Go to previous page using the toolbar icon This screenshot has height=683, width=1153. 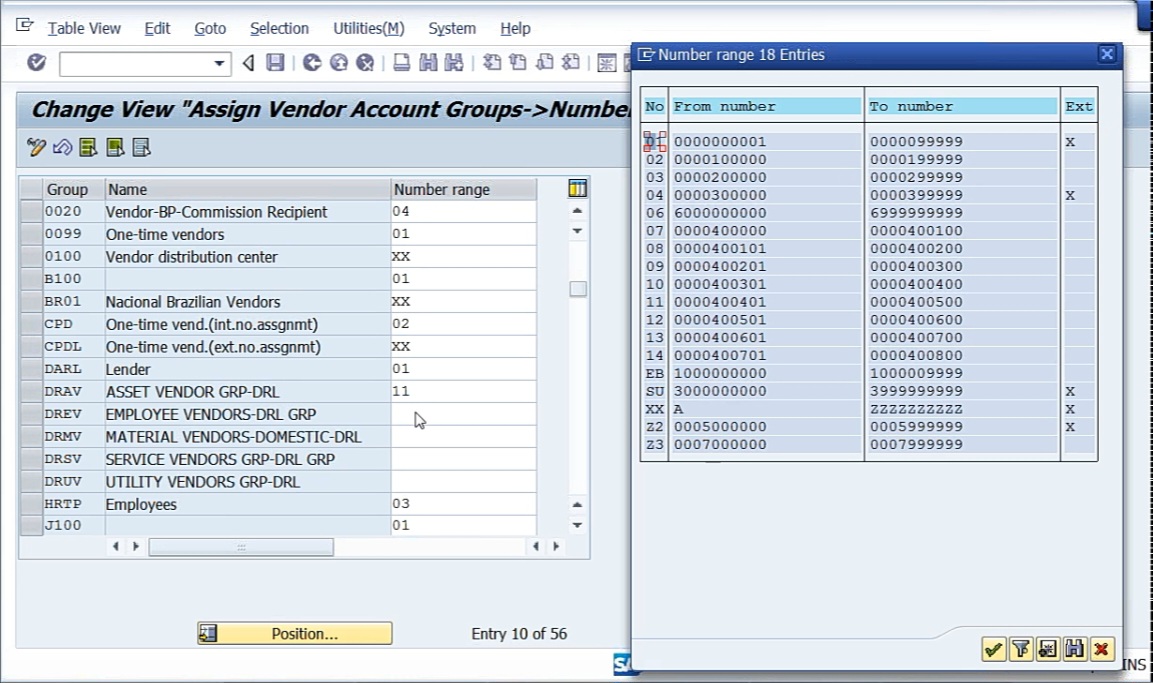pyautogui.click(x=518, y=63)
